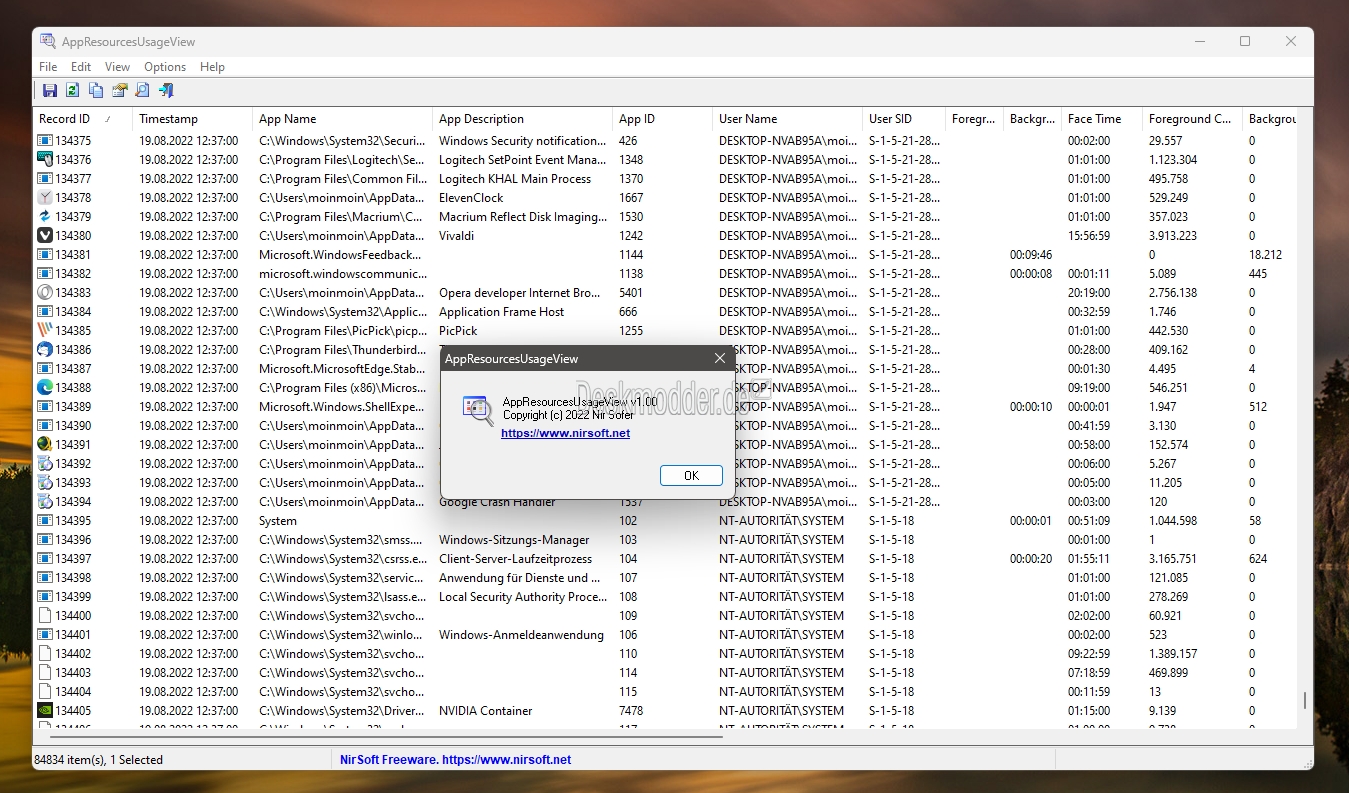This screenshot has width=1349, height=793.
Task: Select the 'Logitech KHAL Main Process' cell
Action: [515, 179]
